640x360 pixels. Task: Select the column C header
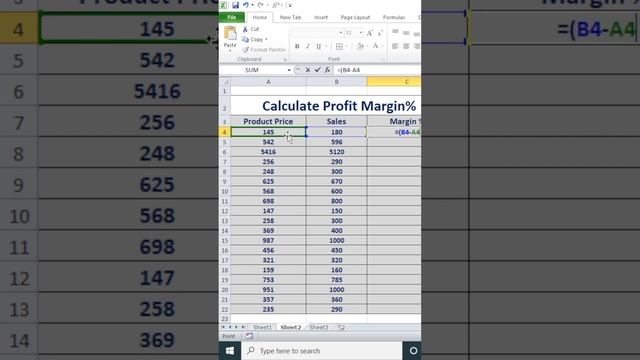coord(394,82)
